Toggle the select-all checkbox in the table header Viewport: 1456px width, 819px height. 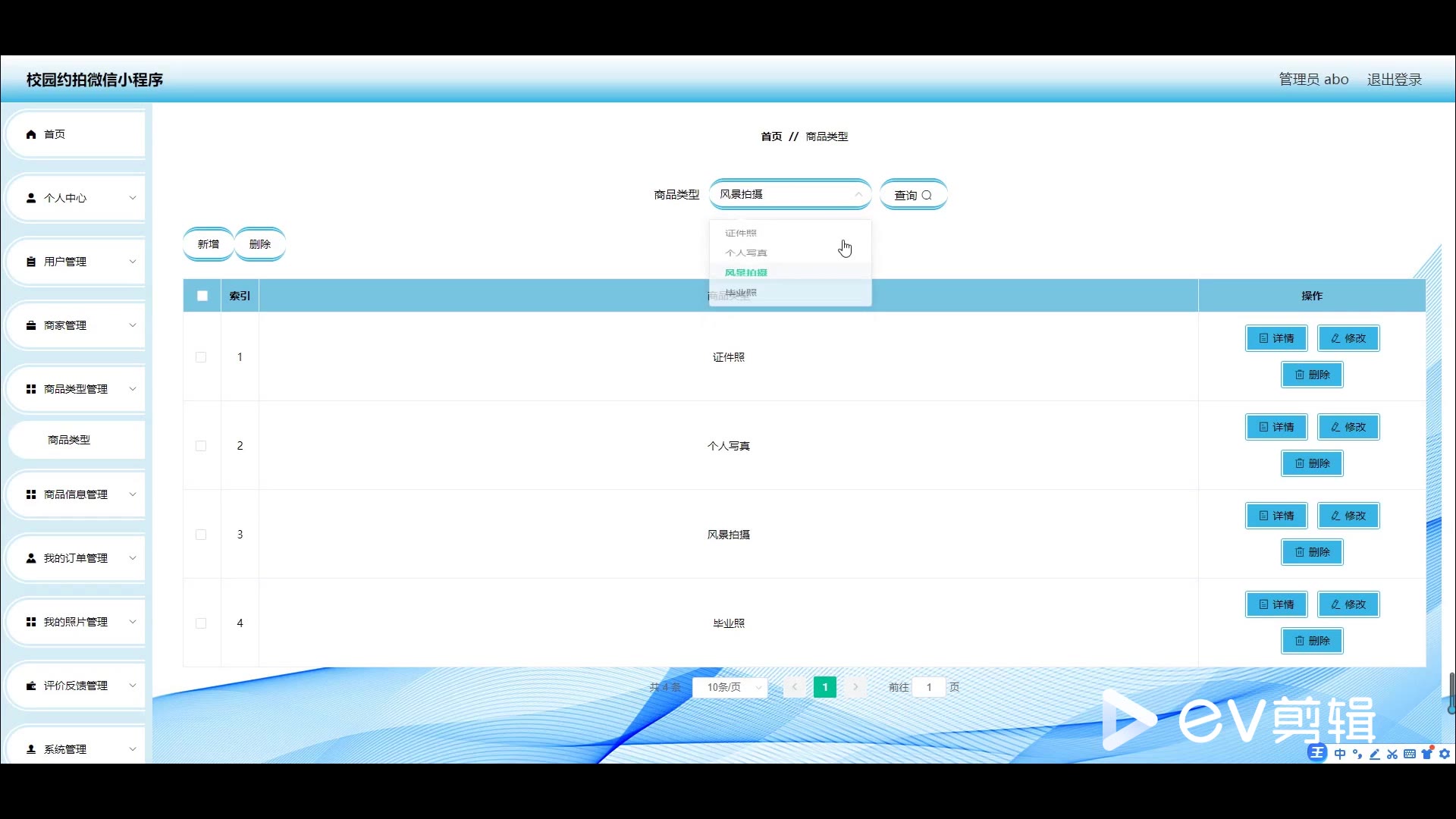[x=202, y=296]
